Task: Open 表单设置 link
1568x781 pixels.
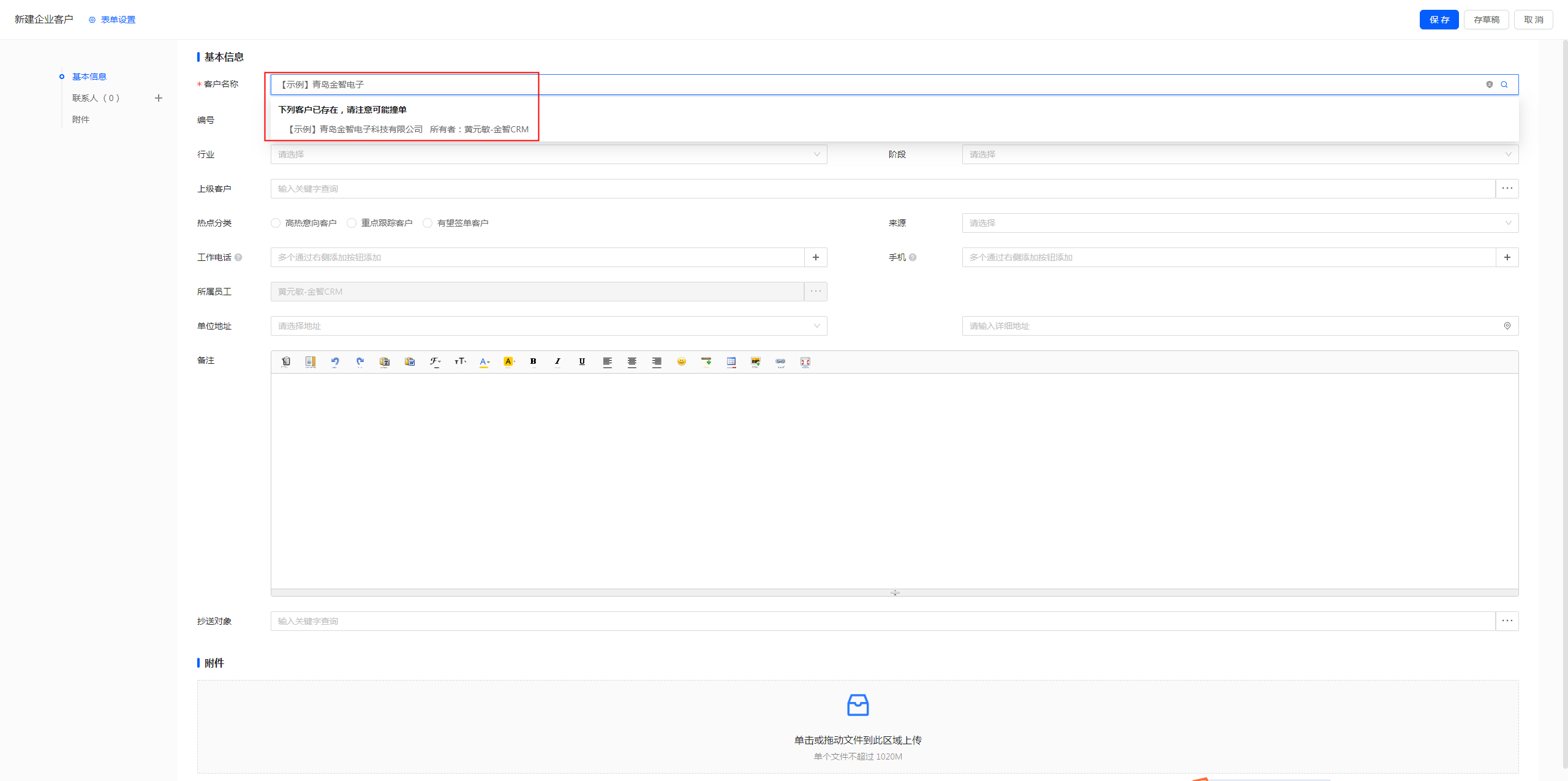Action: (118, 20)
